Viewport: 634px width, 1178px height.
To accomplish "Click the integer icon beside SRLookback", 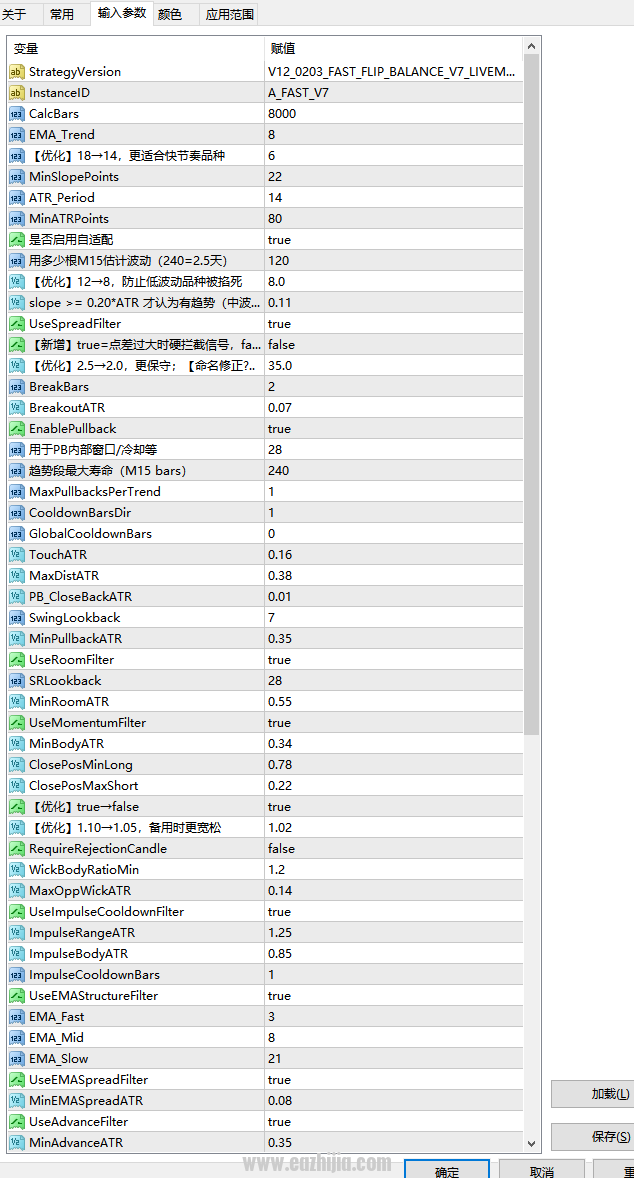I will coord(17,681).
